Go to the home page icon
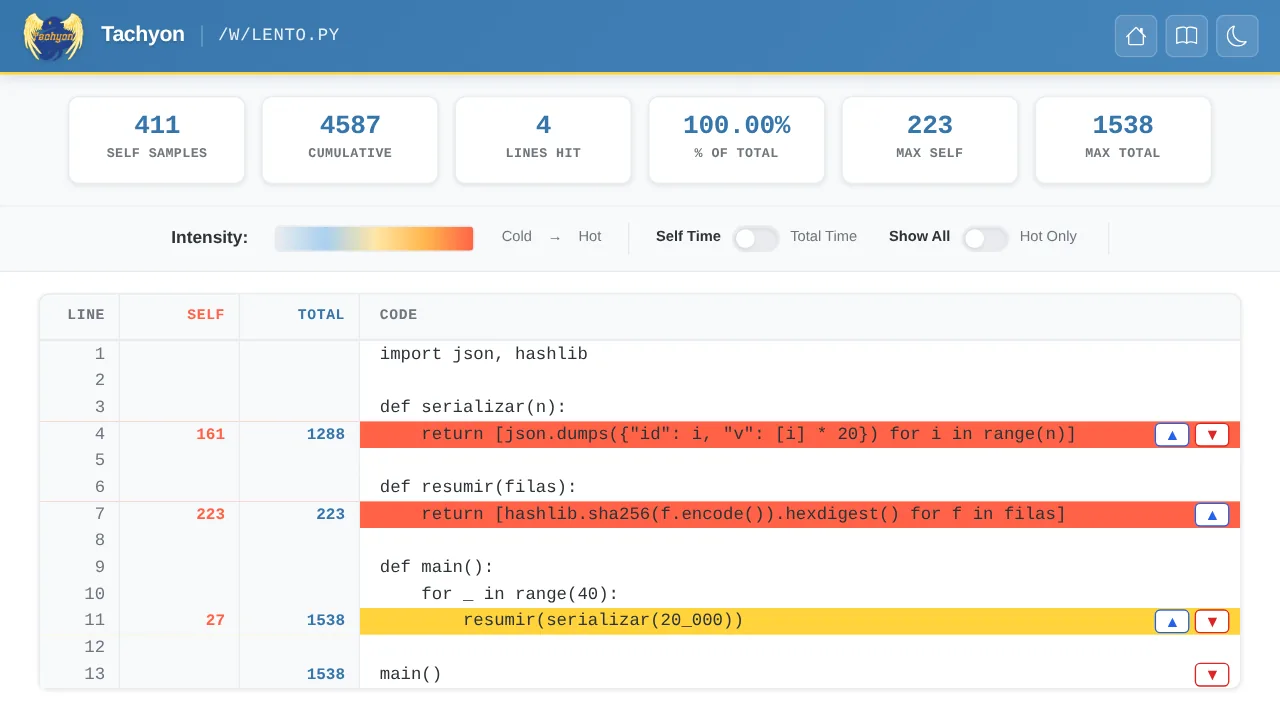 point(1136,36)
